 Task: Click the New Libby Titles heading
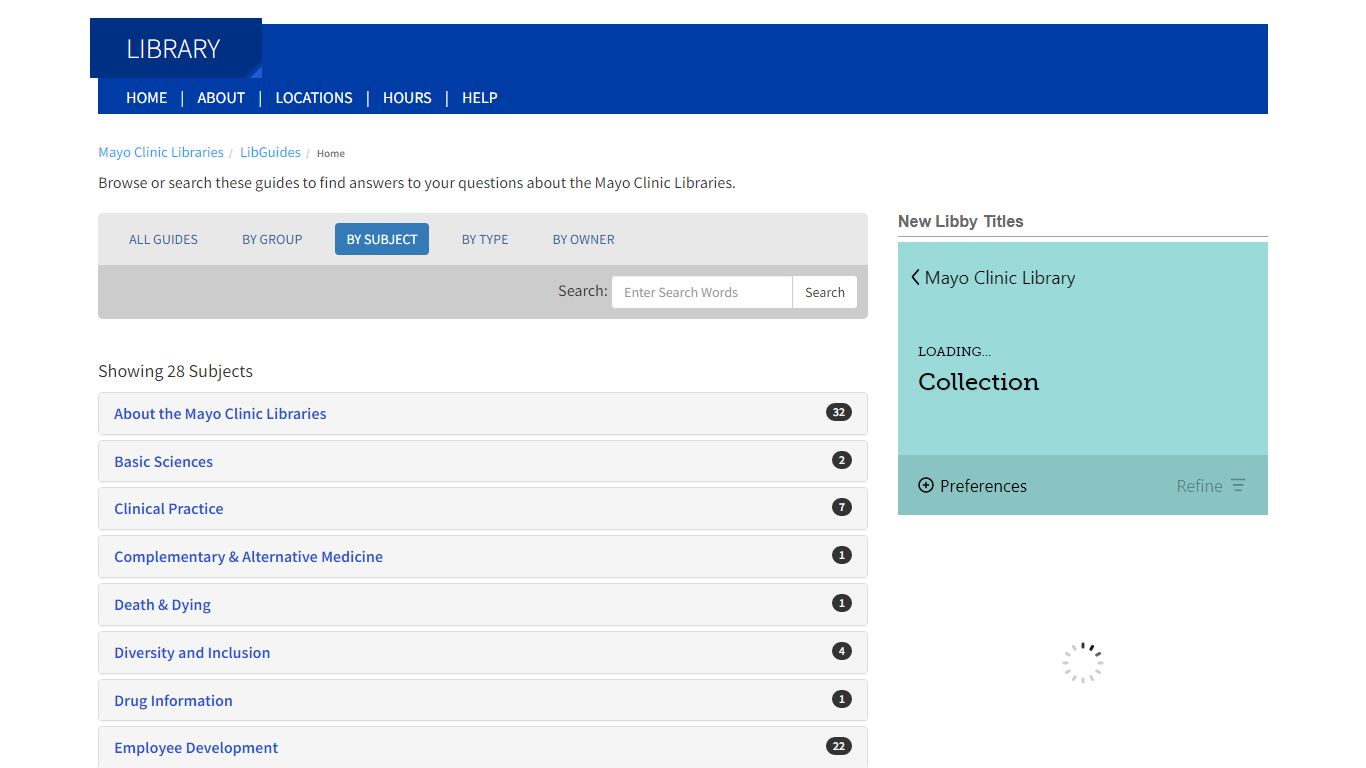(x=961, y=221)
